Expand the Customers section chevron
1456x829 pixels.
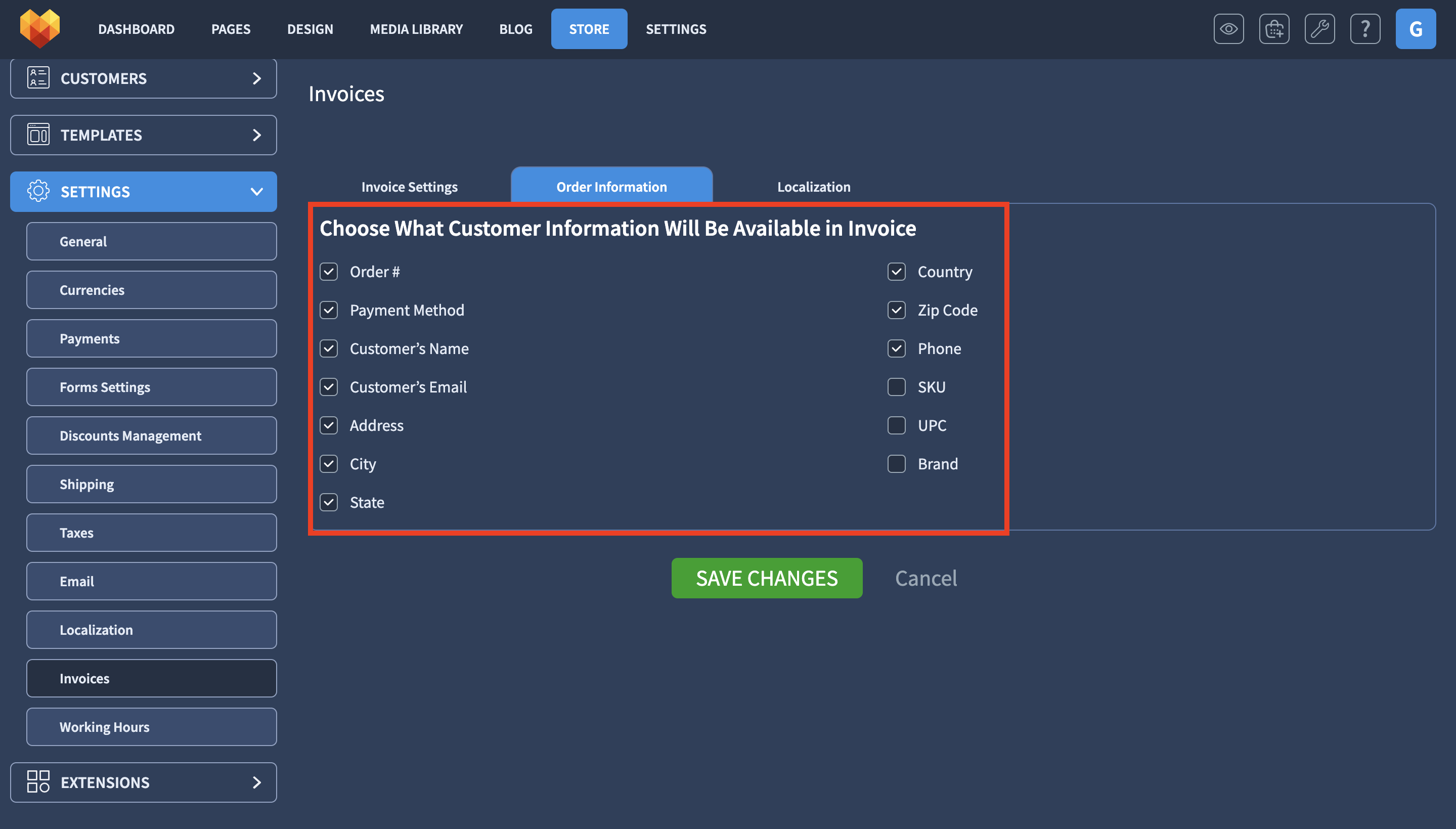click(257, 78)
